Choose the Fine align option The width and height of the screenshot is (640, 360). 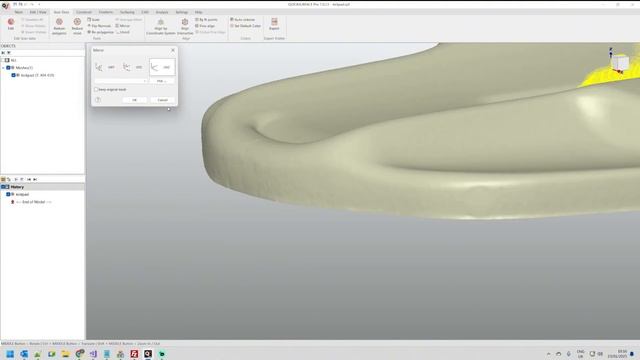[x=205, y=26]
